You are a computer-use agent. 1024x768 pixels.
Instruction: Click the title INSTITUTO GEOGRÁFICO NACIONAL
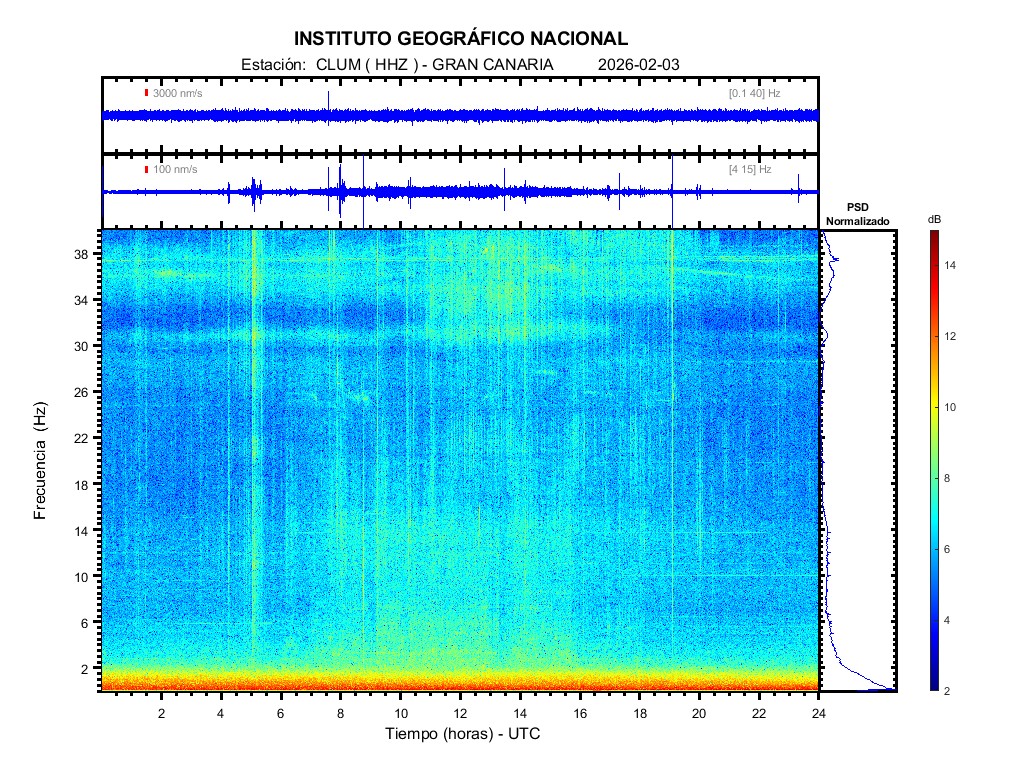(x=461, y=39)
